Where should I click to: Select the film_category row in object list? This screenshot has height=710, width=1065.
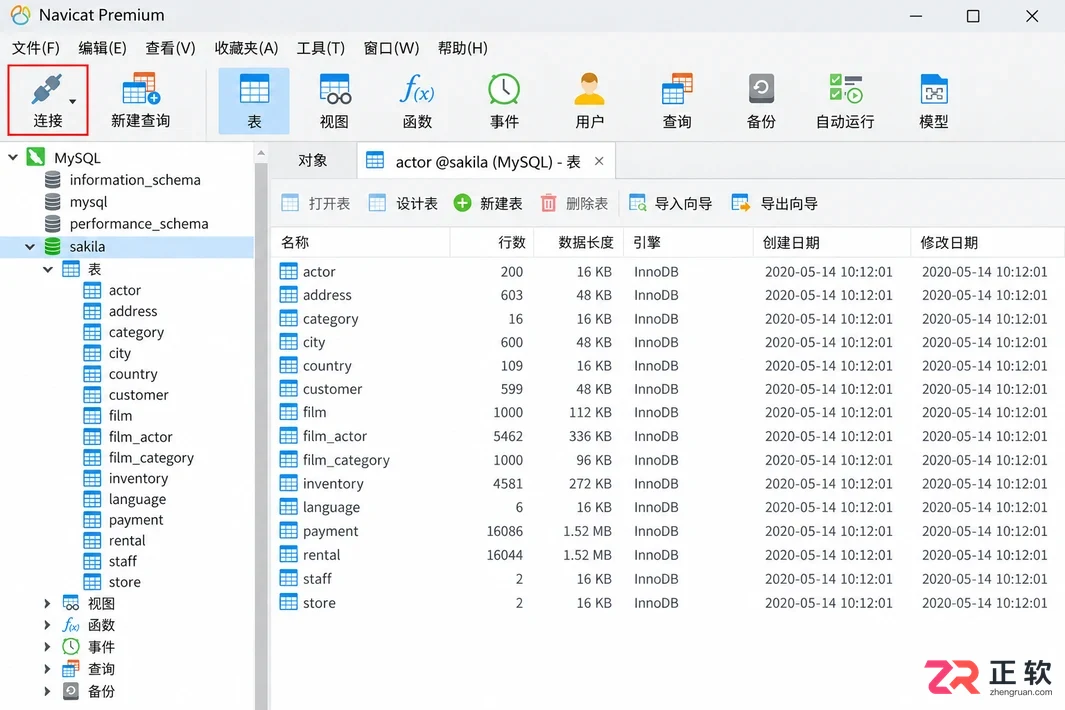(667, 460)
